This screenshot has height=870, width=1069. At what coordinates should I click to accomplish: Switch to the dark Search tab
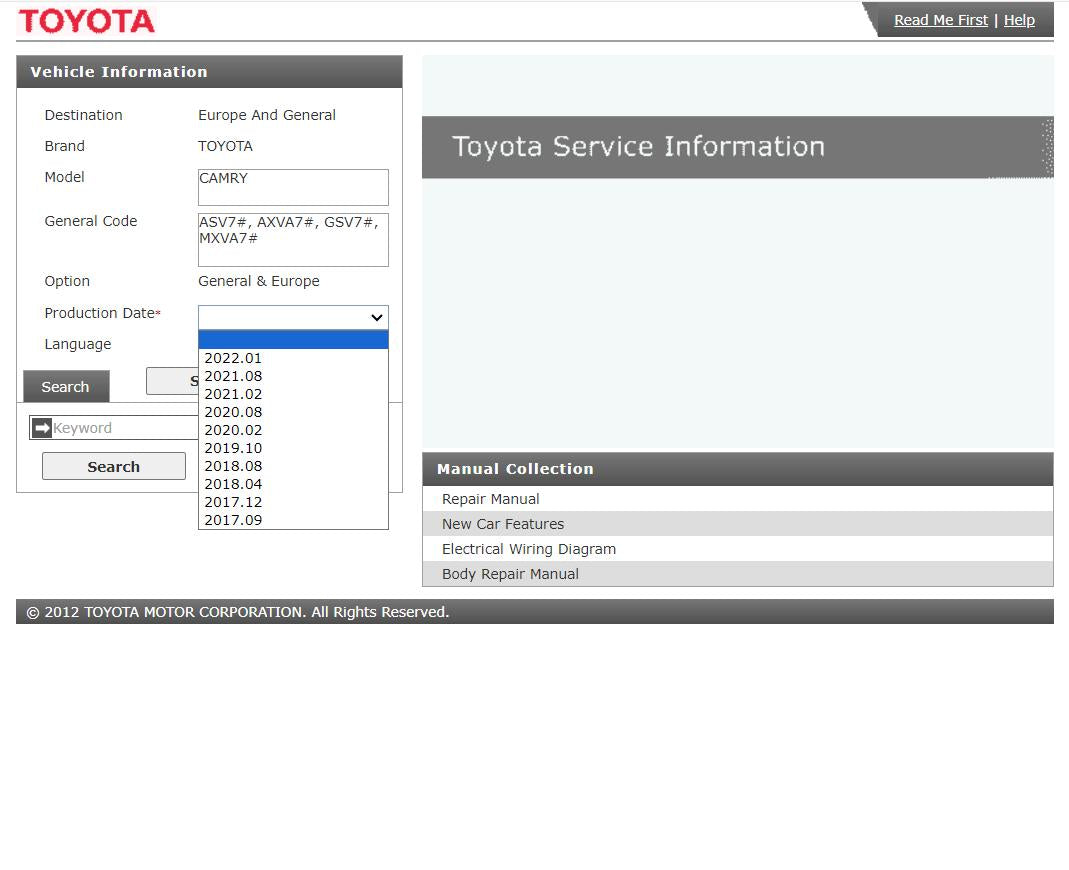65,387
